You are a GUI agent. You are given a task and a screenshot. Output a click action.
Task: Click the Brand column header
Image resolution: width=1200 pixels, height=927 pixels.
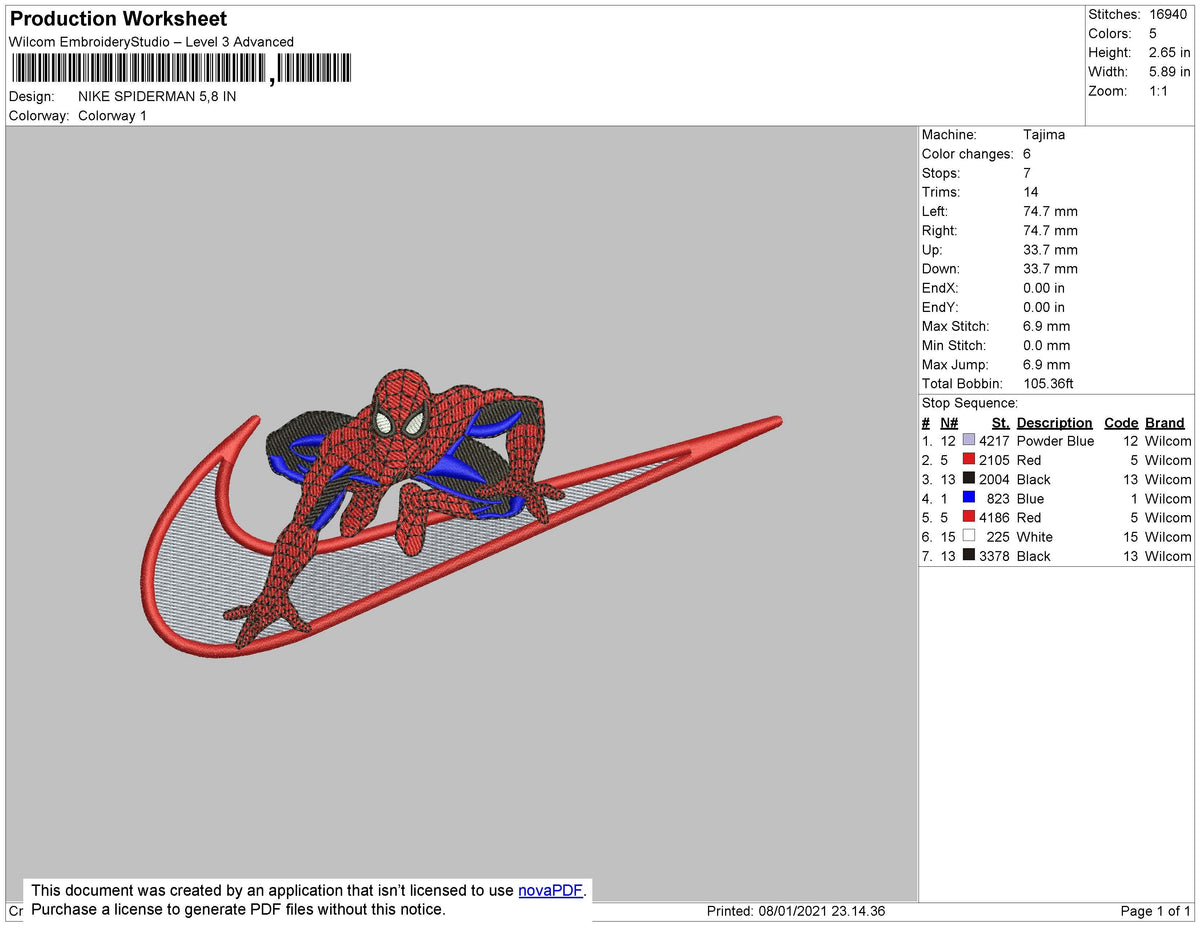(x=1164, y=422)
